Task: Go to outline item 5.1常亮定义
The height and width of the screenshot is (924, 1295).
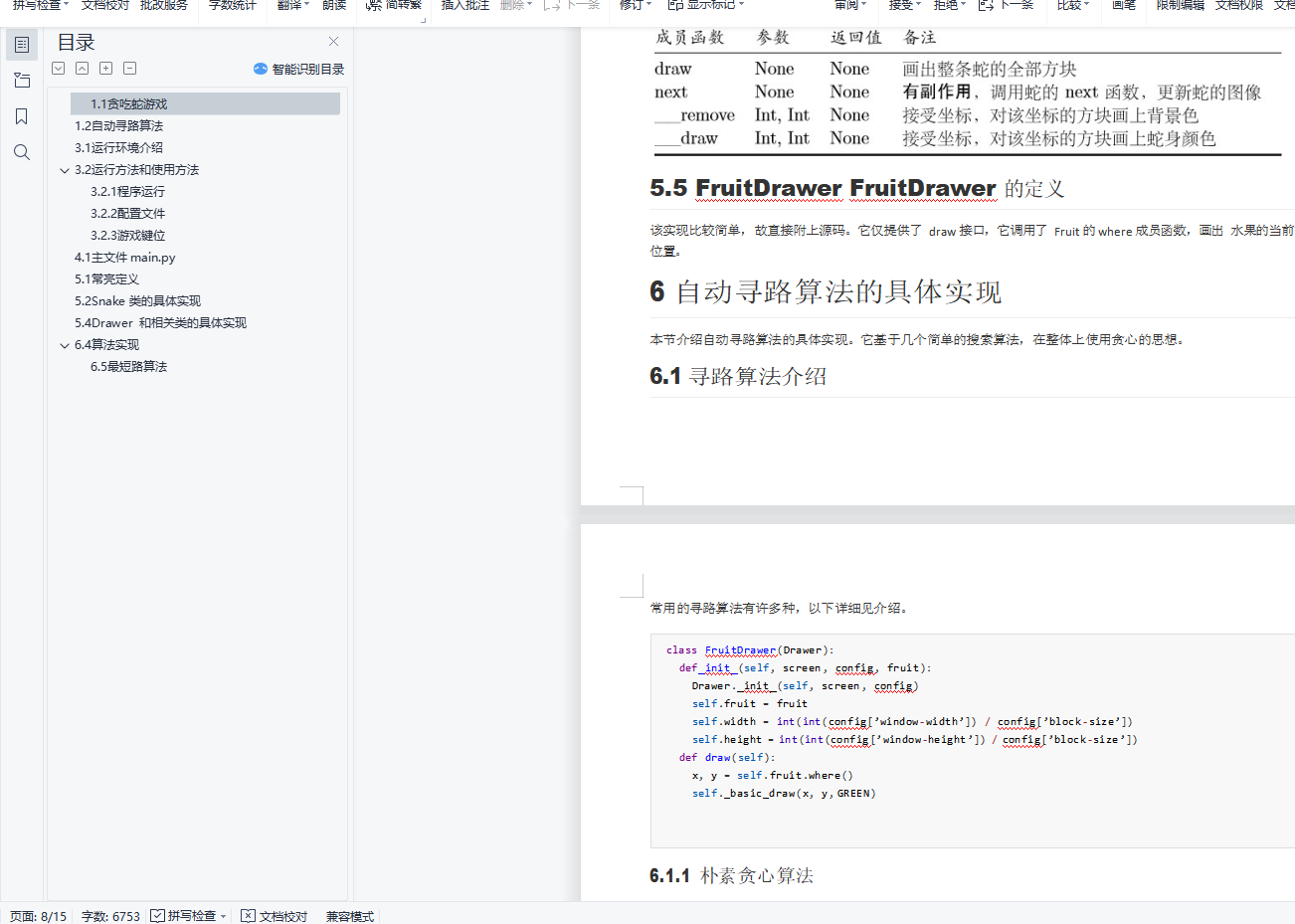Action: tap(106, 278)
